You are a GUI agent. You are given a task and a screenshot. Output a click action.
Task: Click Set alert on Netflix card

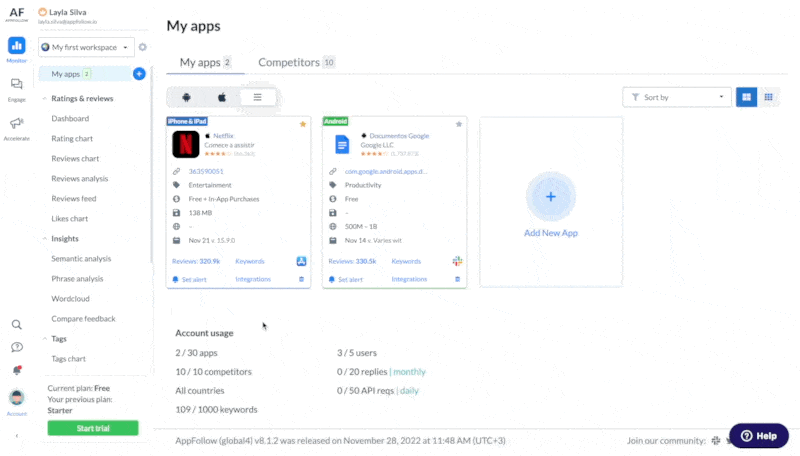coord(189,280)
